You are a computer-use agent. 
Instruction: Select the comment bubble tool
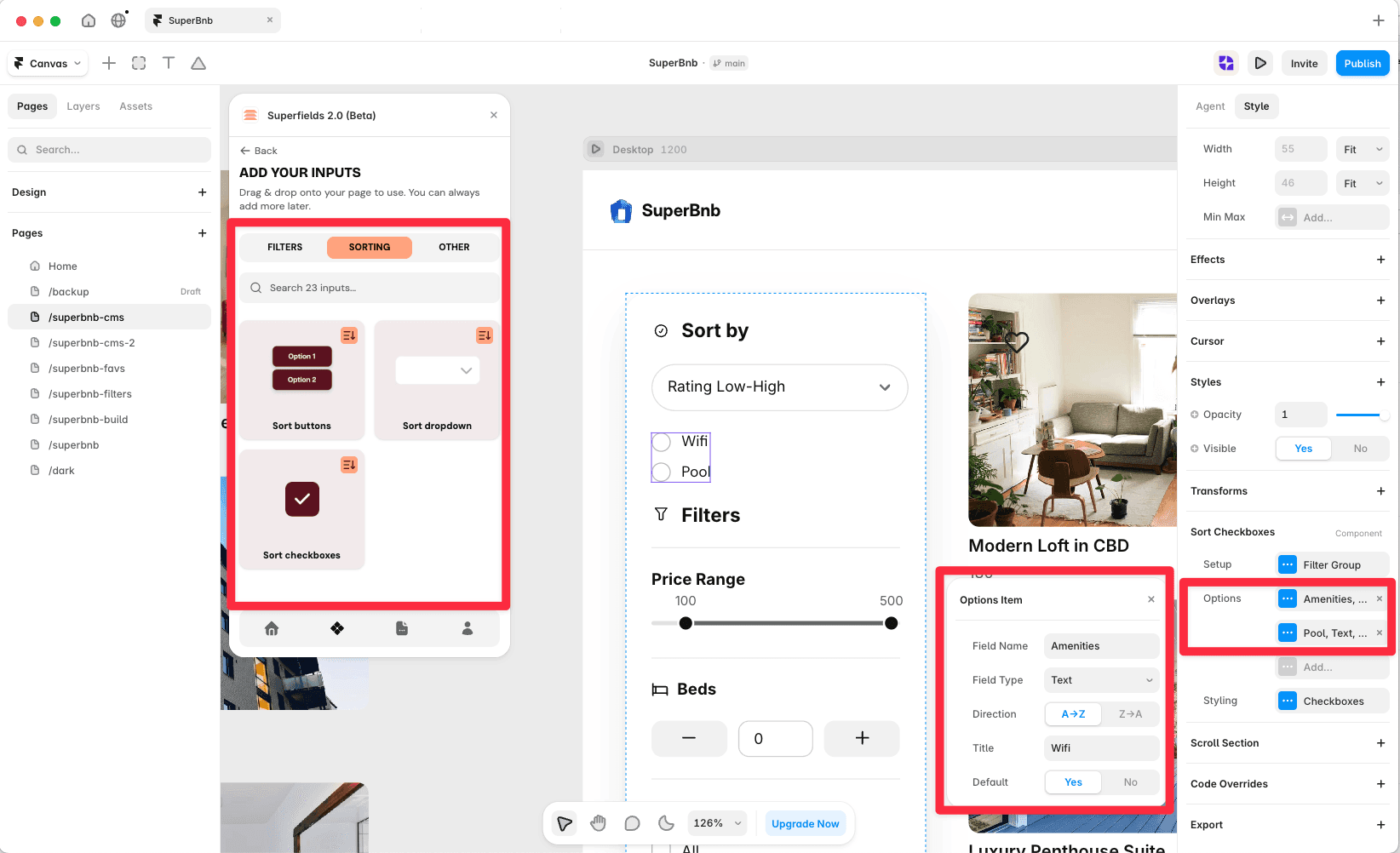click(x=632, y=823)
